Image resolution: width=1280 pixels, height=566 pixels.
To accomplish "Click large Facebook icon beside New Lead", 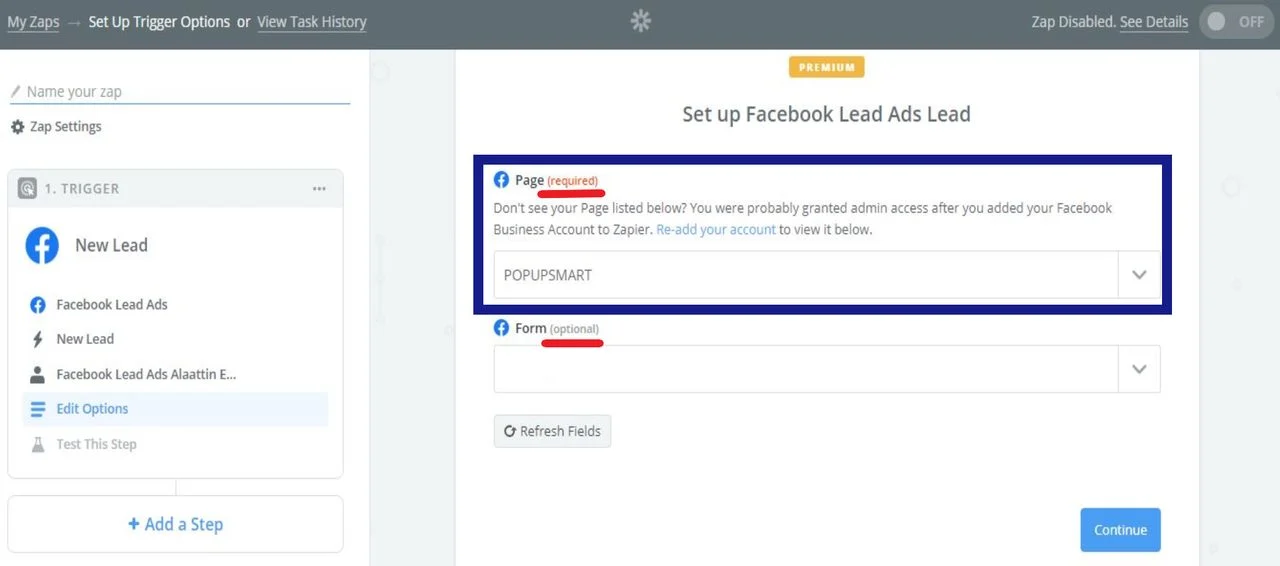I will coord(42,245).
